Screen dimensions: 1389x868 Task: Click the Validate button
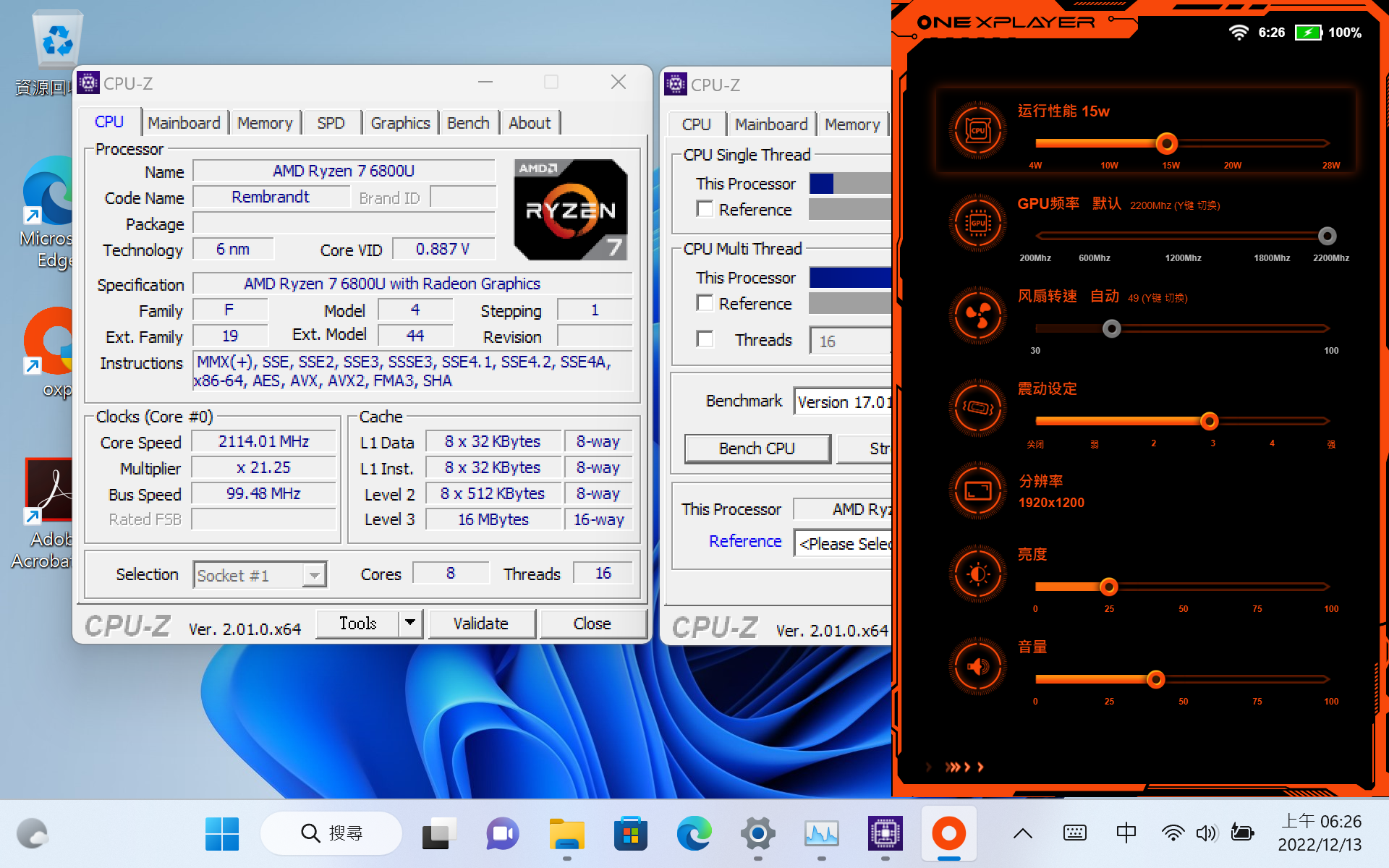coord(481,623)
